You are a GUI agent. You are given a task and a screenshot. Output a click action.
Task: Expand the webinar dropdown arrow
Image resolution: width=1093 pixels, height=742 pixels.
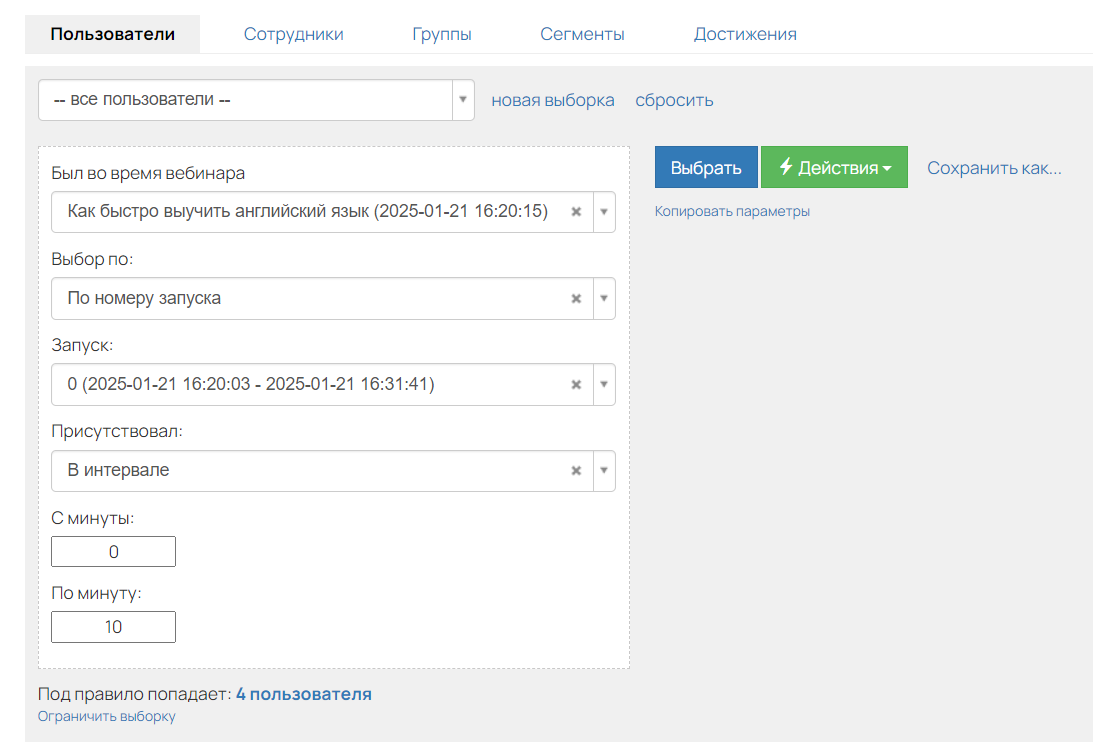(x=604, y=212)
